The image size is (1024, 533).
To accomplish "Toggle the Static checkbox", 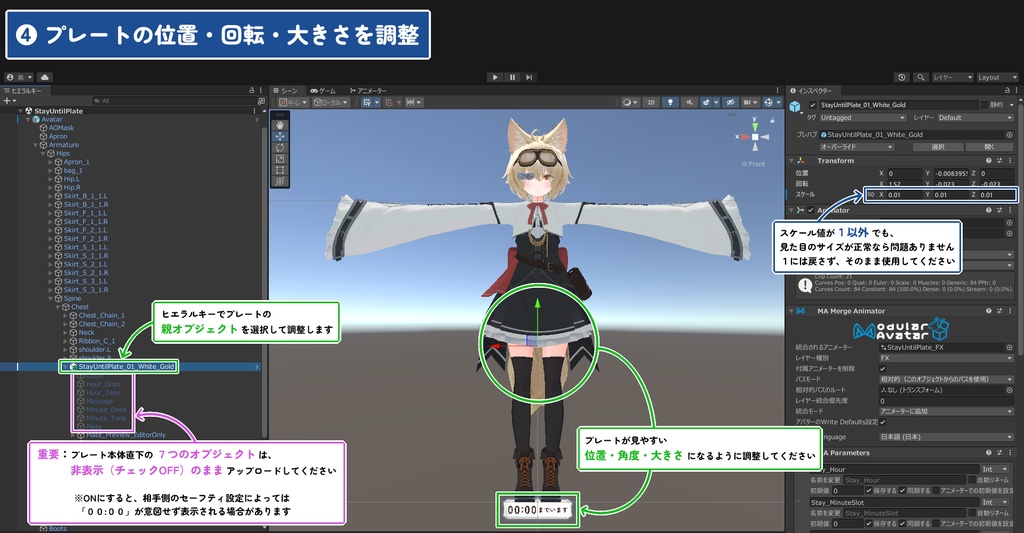I will click(x=984, y=105).
